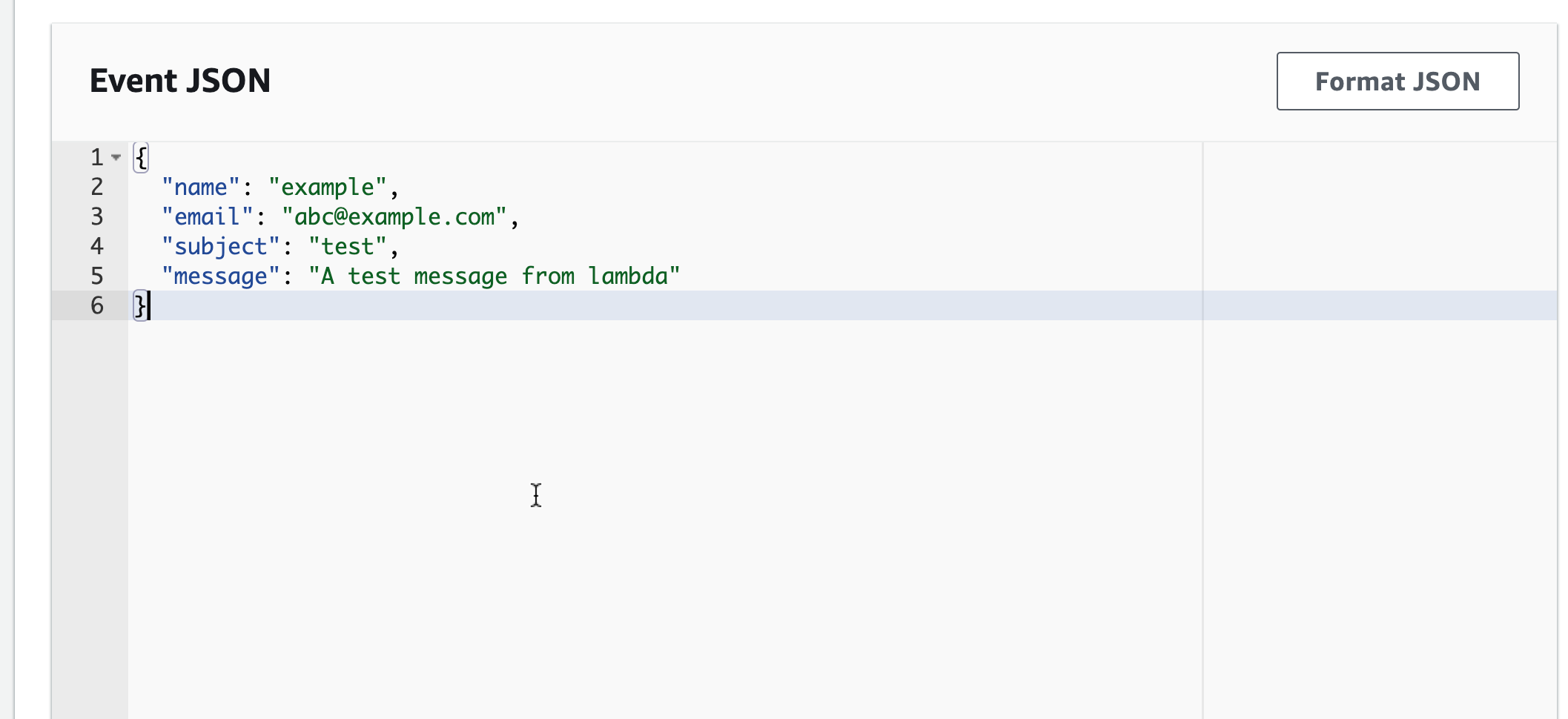This screenshot has height=719, width=1568.
Task: Click the "message" key text
Action: [220, 276]
